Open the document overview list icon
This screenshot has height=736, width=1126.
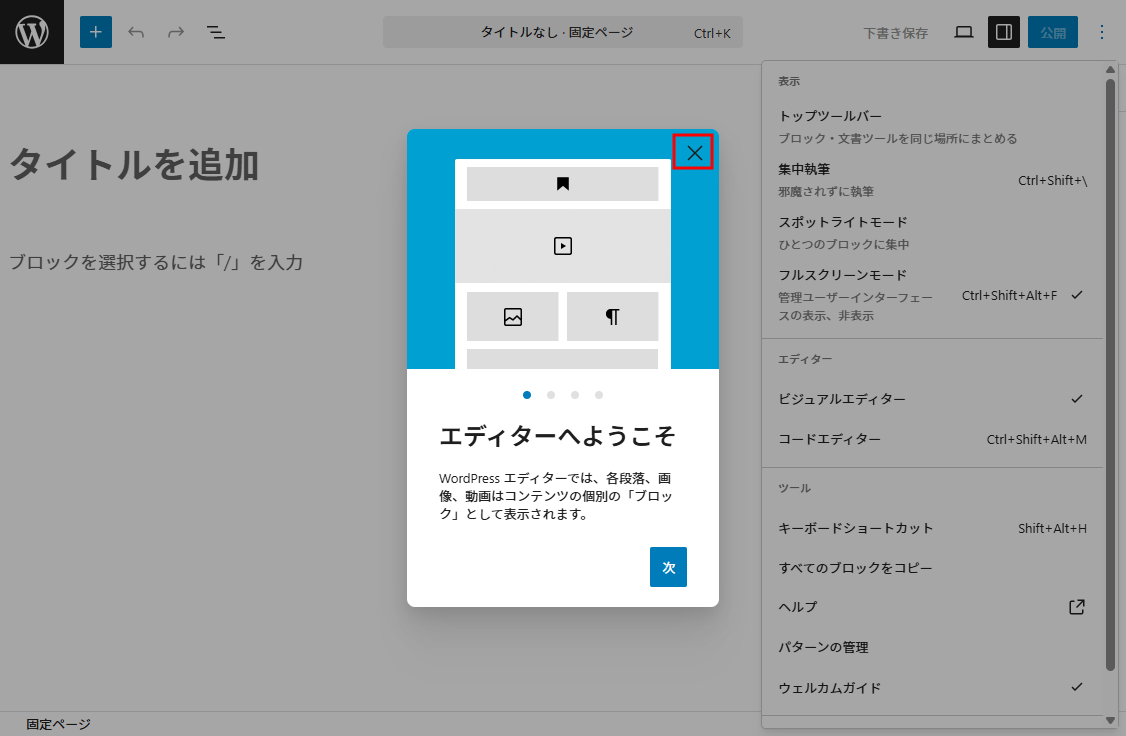coord(216,32)
